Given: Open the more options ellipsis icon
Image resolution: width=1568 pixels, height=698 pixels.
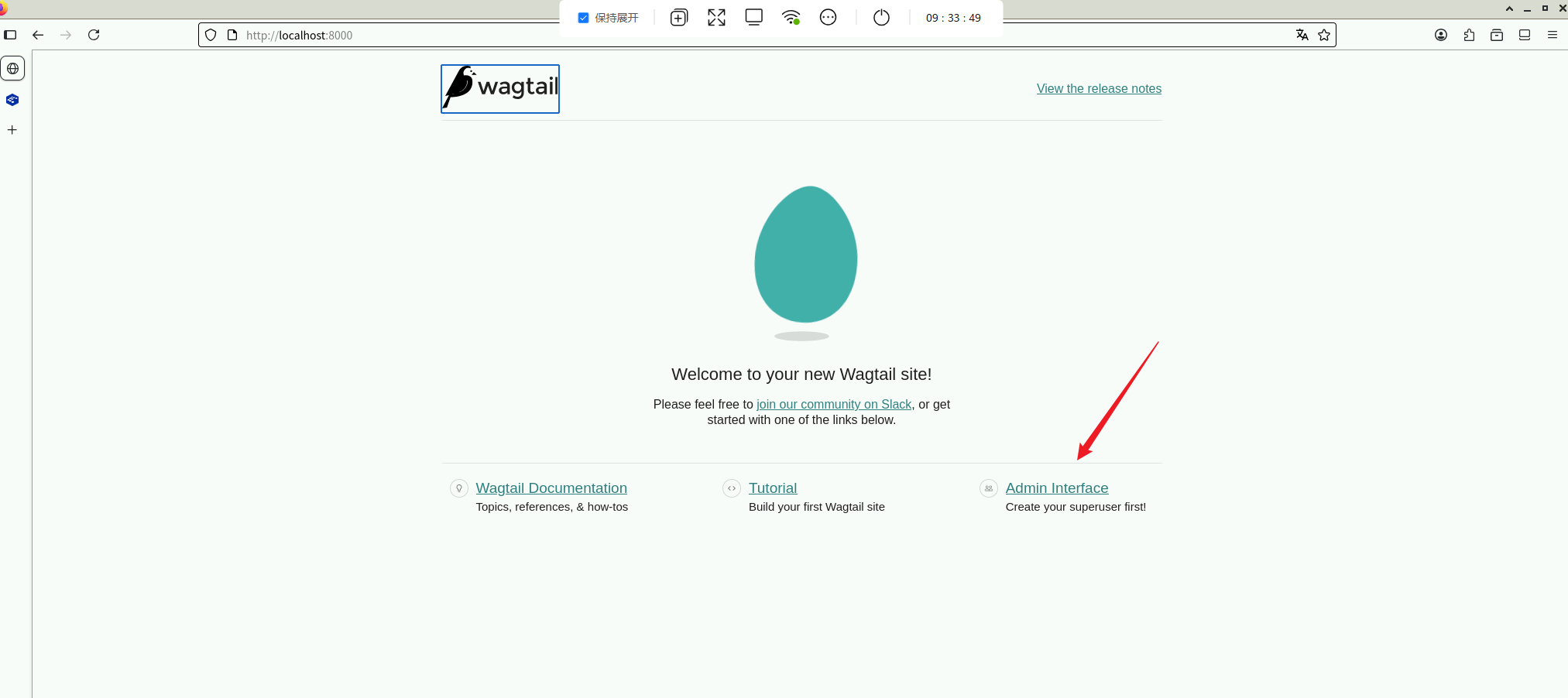Looking at the screenshot, I should 828,17.
